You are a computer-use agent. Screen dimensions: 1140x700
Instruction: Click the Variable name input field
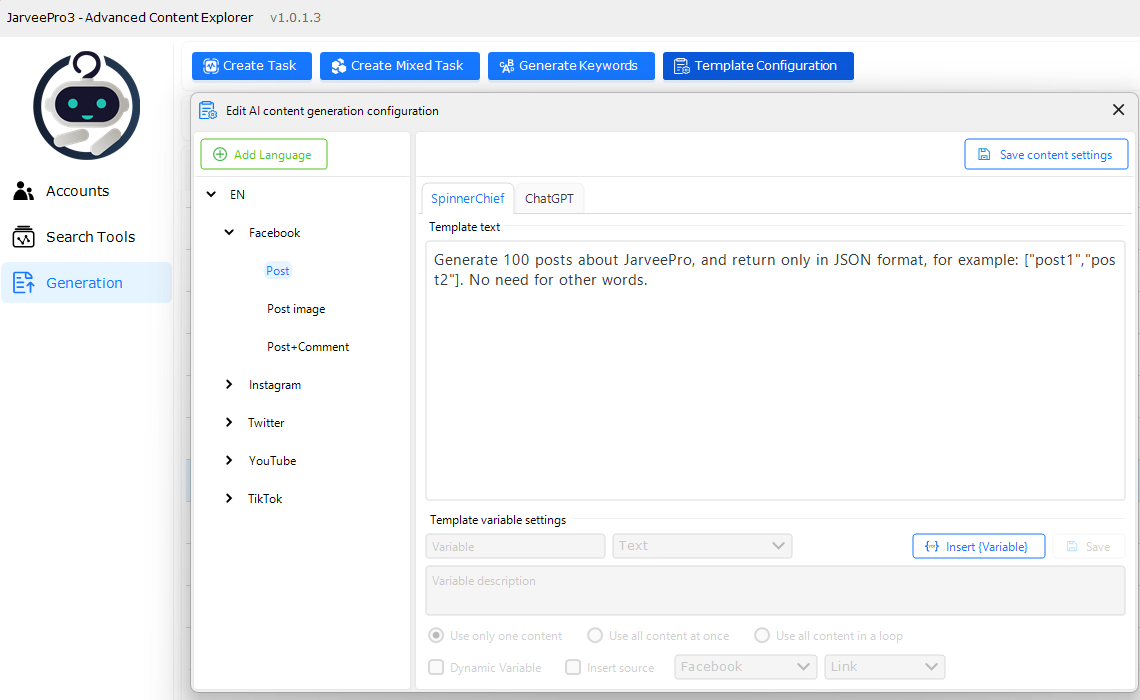(x=515, y=546)
